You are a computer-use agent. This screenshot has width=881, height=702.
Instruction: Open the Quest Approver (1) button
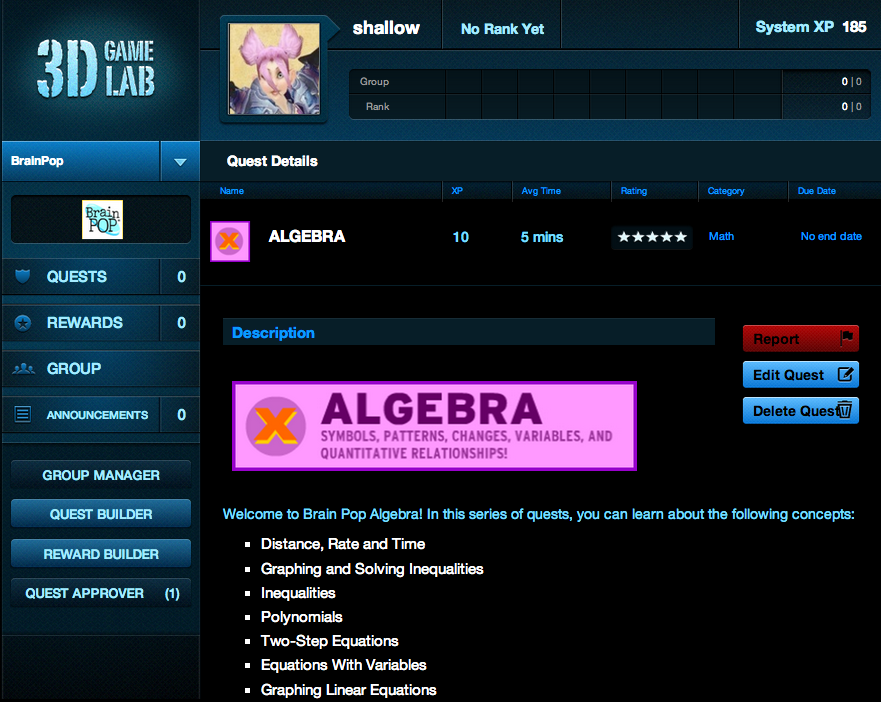101,593
